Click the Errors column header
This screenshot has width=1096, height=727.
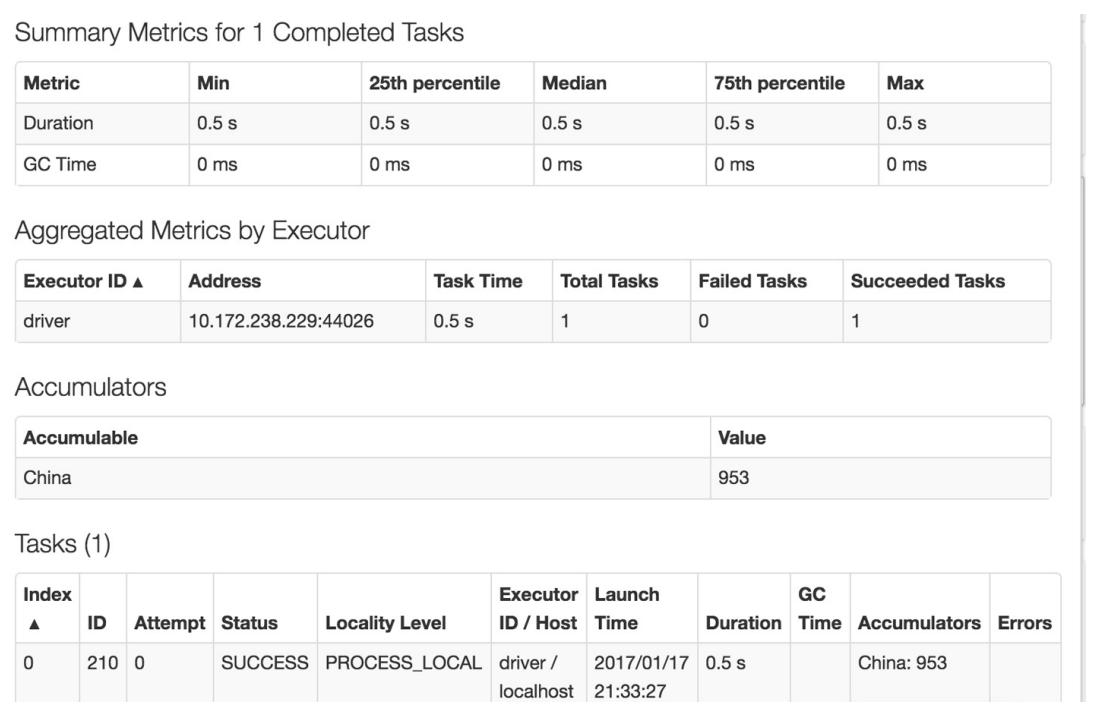[1024, 622]
